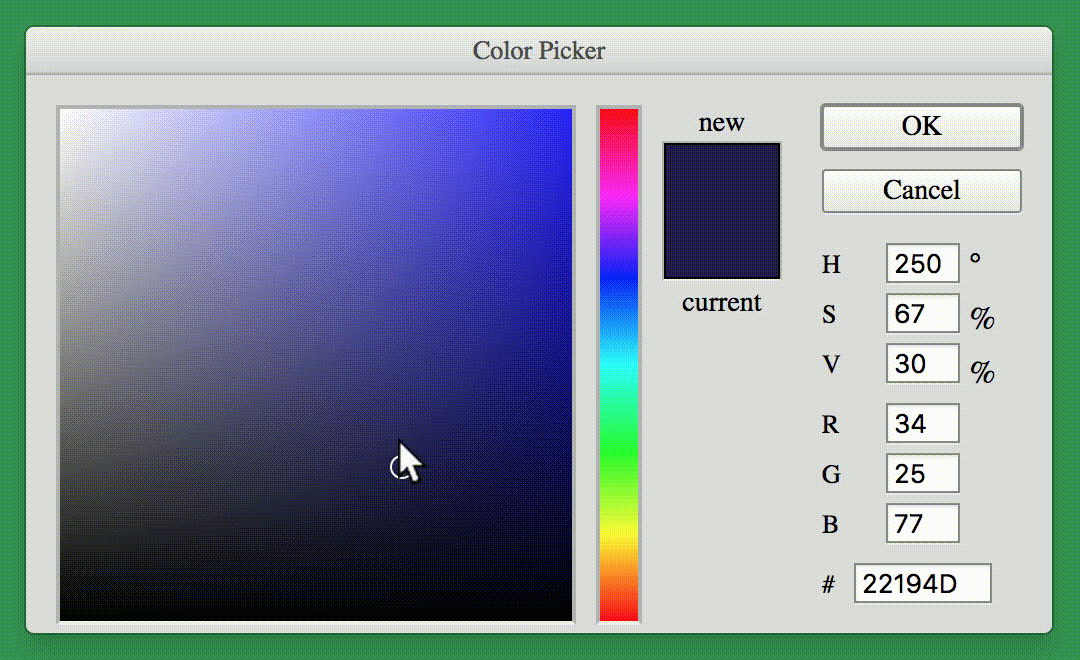Click the H hue value field

[922, 263]
